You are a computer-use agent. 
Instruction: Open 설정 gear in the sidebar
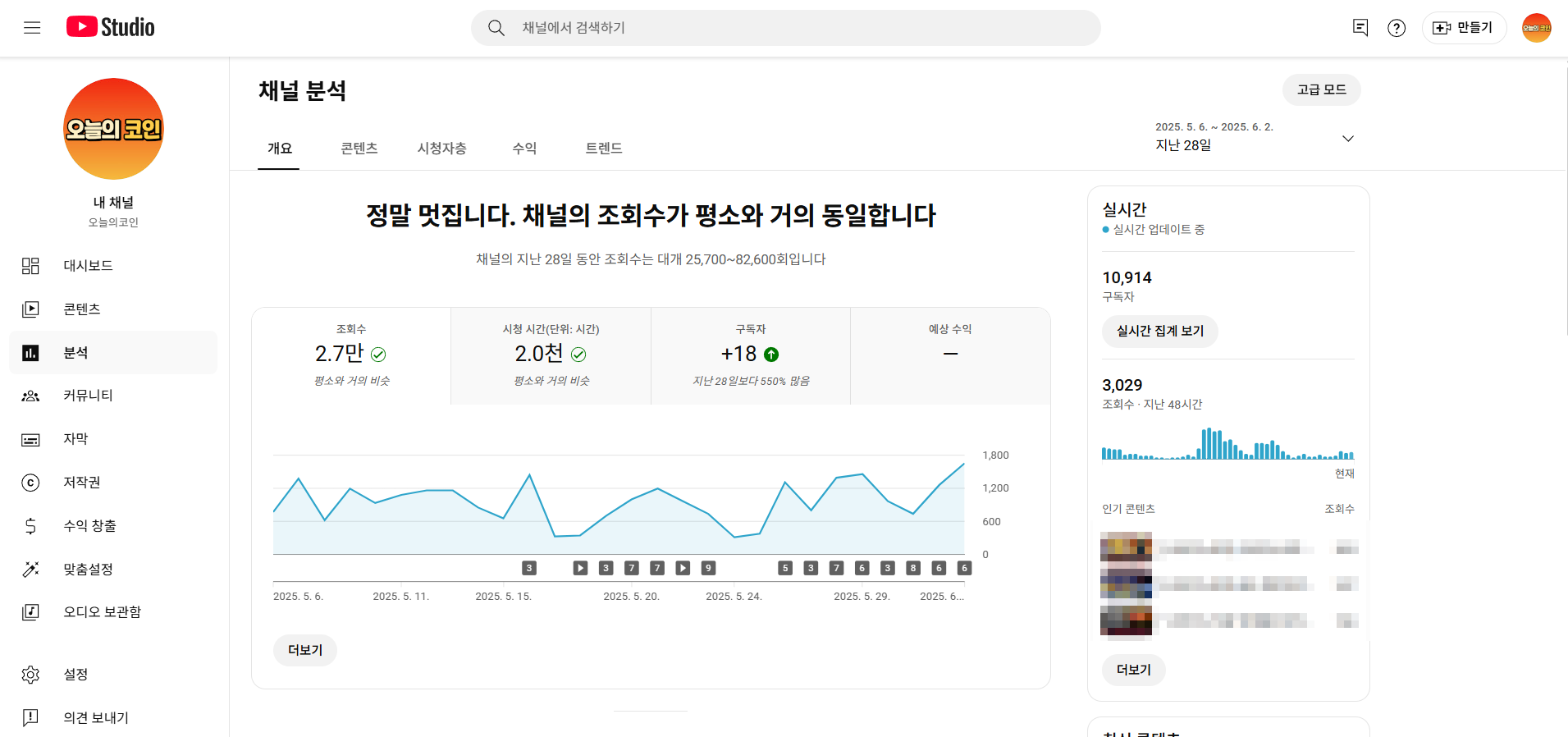pyautogui.click(x=75, y=675)
